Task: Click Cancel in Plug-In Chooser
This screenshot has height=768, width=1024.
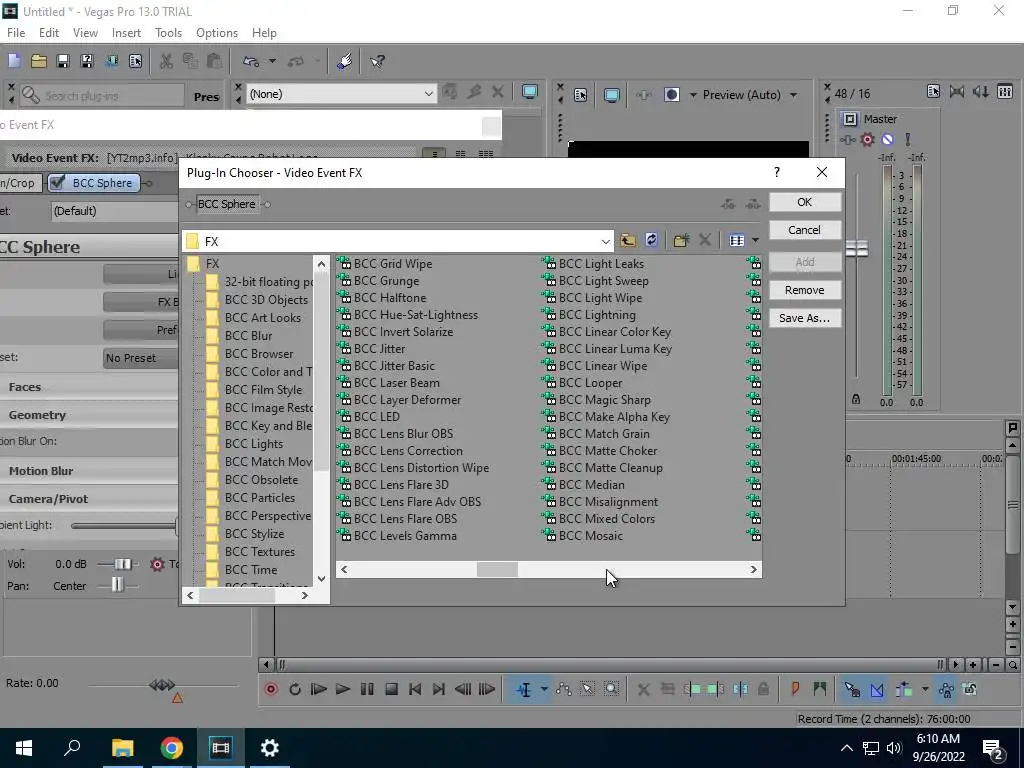Action: [805, 230]
